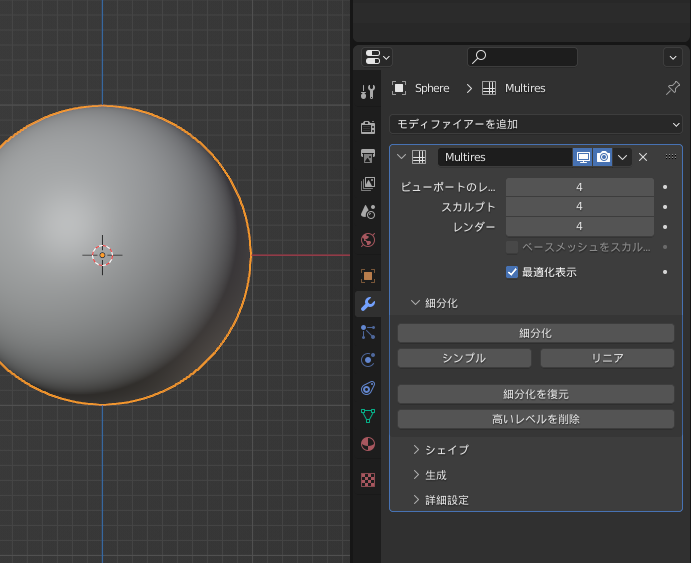The image size is (691, 563).
Task: Open the Modifier properties wrench tab
Action: click(x=368, y=304)
